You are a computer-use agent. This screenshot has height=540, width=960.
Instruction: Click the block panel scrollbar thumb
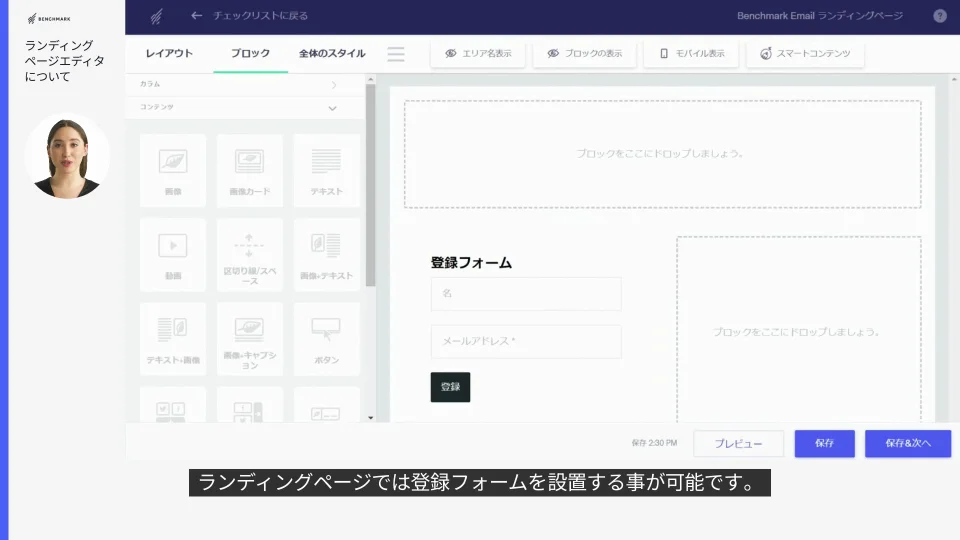tap(370, 186)
